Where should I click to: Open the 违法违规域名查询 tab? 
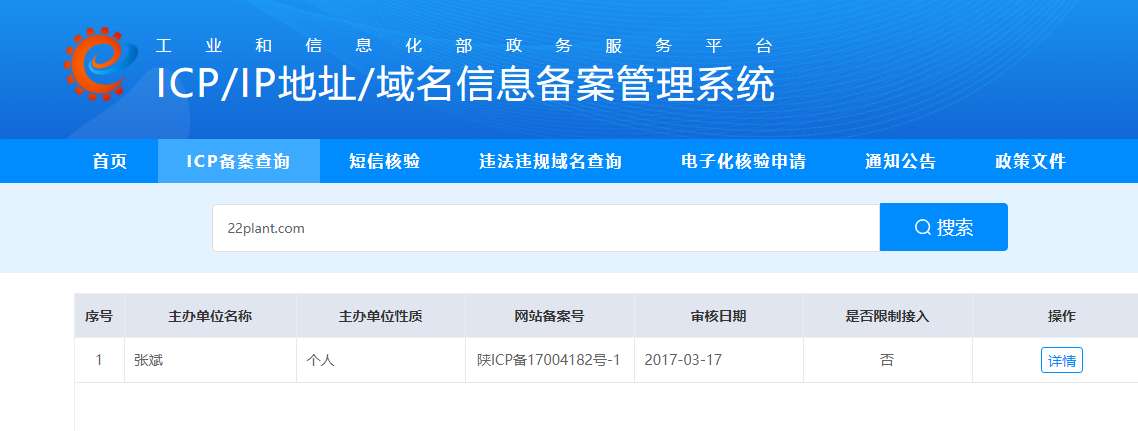coord(550,161)
